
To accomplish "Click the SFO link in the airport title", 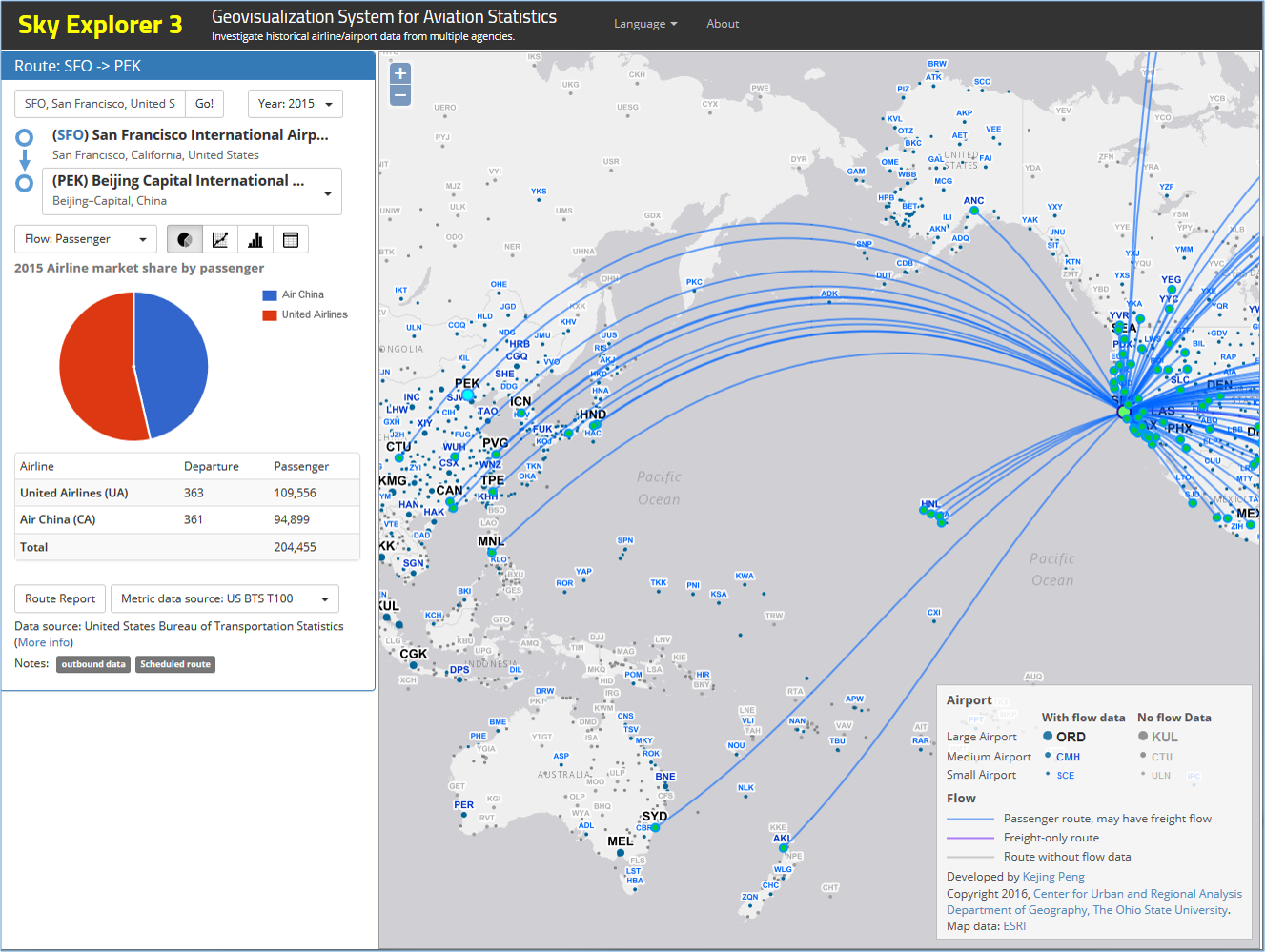I will (x=71, y=135).
